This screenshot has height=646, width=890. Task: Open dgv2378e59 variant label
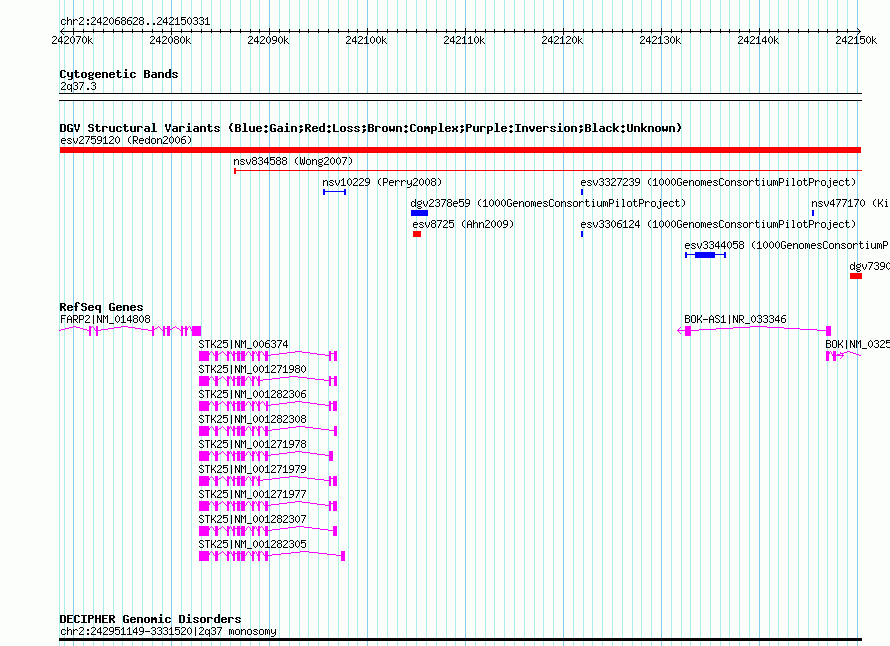(548, 203)
